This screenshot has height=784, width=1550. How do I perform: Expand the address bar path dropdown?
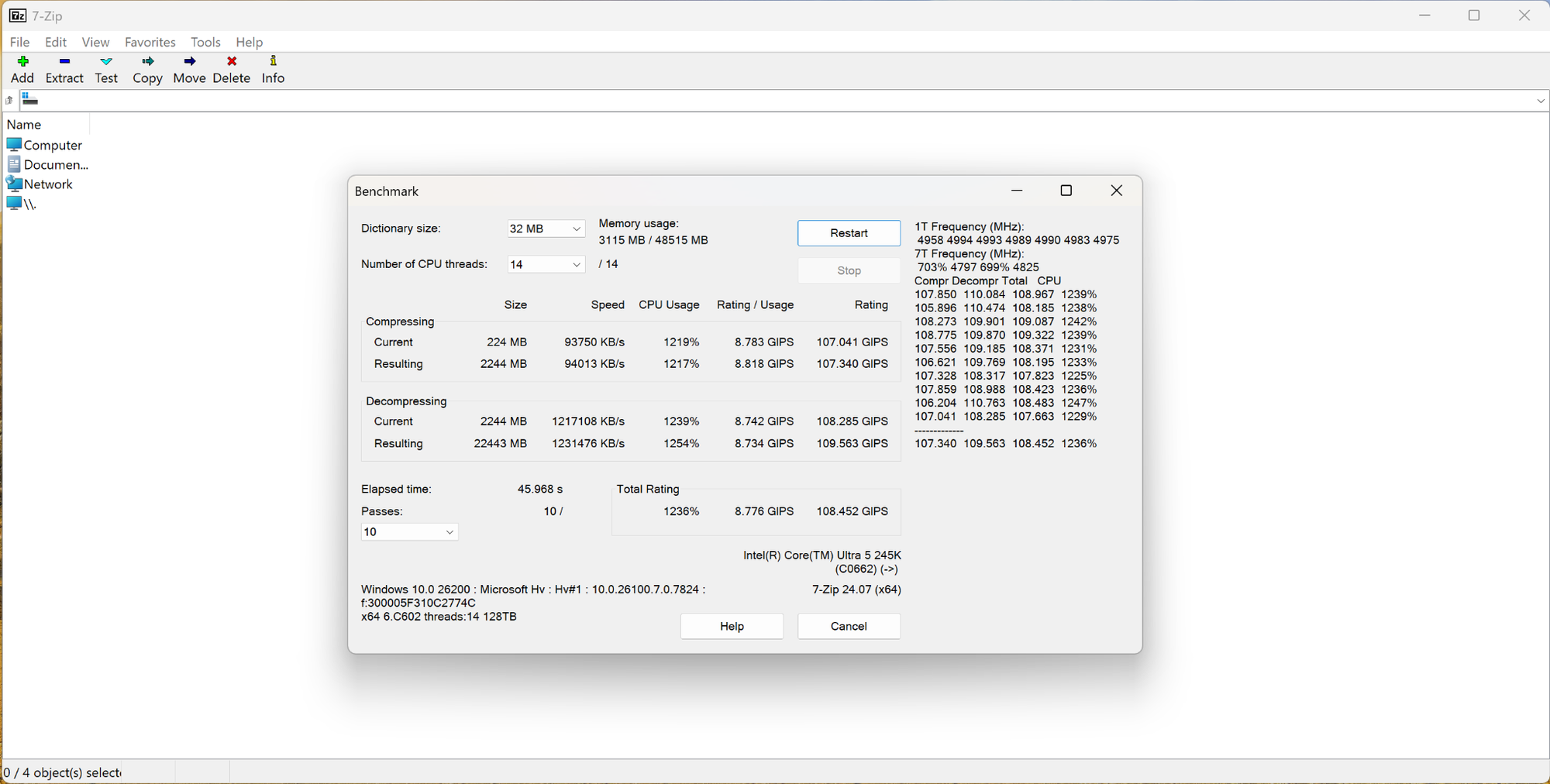tap(1540, 101)
